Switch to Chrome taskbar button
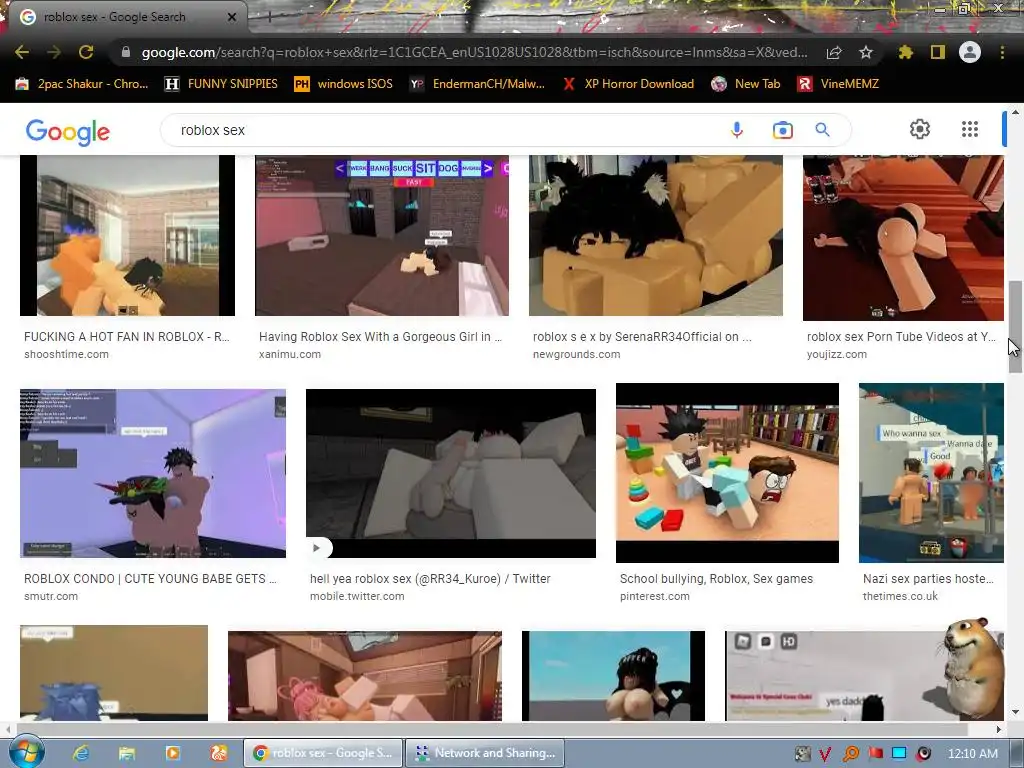Viewport: 1024px width, 768px height. coord(323,753)
